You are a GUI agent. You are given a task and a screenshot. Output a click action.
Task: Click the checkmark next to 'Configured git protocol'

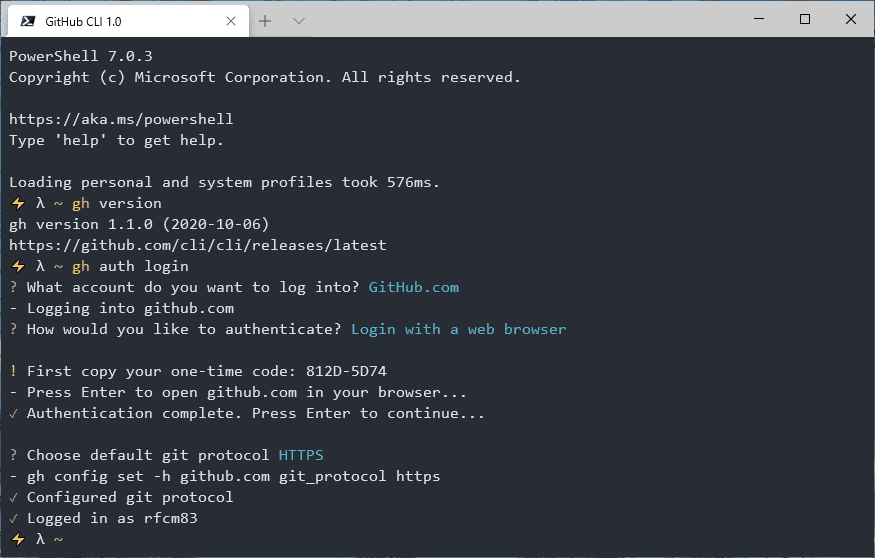coord(14,497)
